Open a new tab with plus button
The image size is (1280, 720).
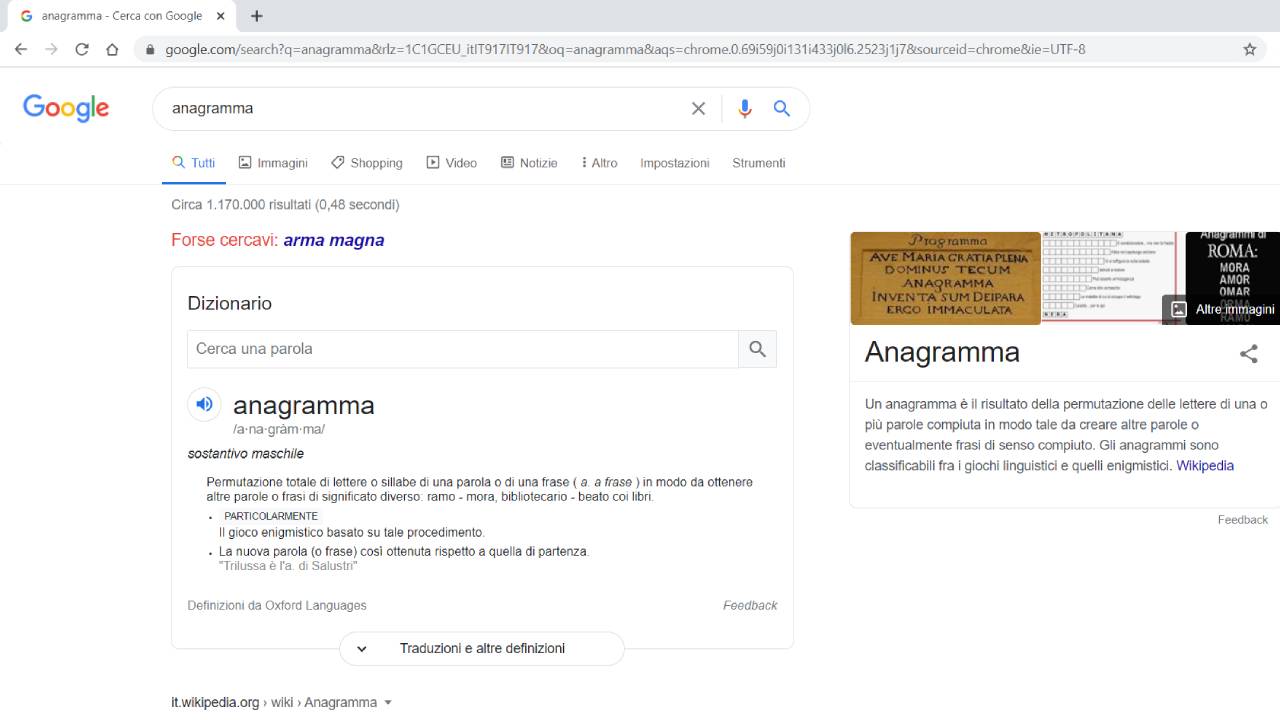(x=257, y=16)
